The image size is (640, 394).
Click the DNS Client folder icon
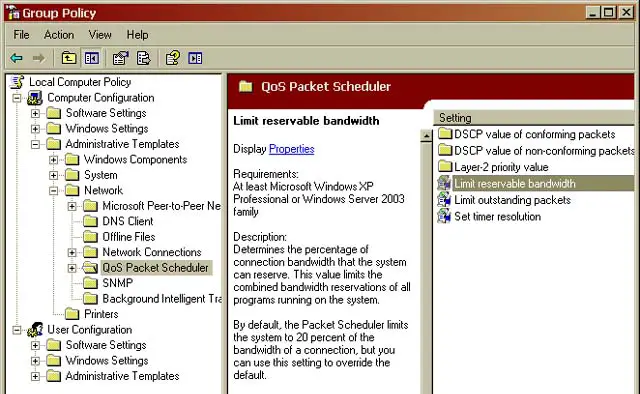pos(90,221)
